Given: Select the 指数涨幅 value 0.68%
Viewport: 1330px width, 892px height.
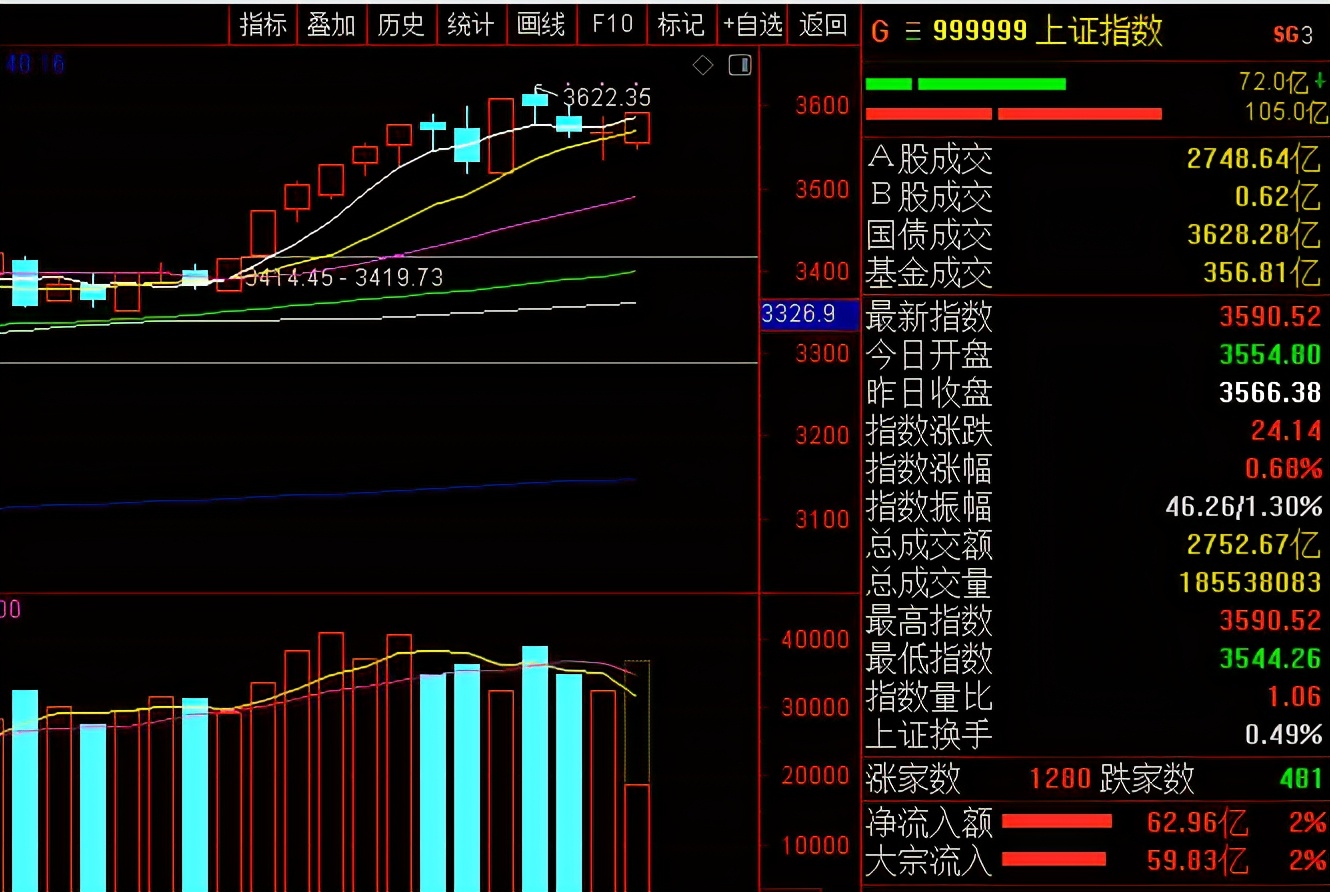Looking at the screenshot, I should click(x=1283, y=468).
